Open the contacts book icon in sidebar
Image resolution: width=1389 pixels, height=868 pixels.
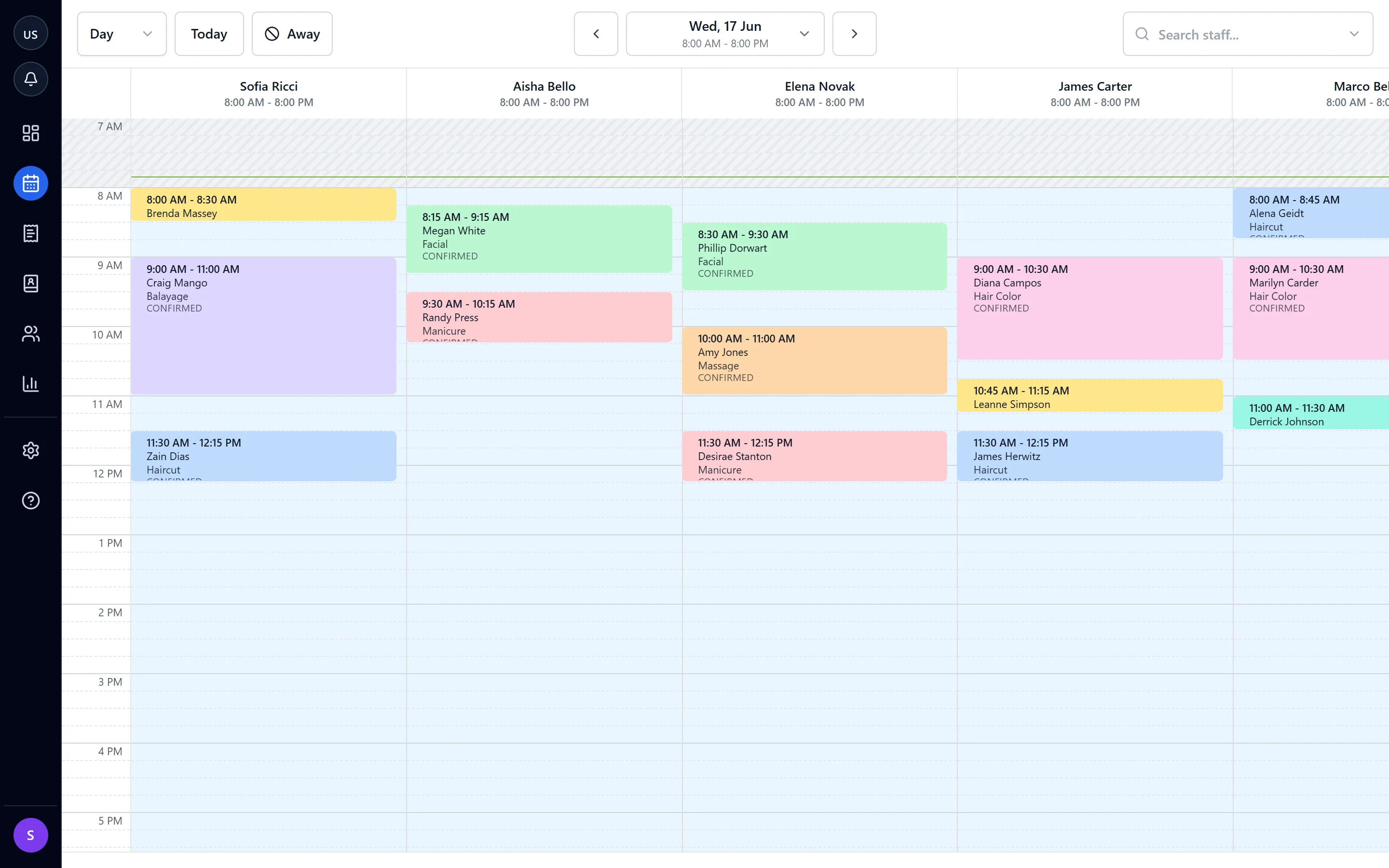30,284
